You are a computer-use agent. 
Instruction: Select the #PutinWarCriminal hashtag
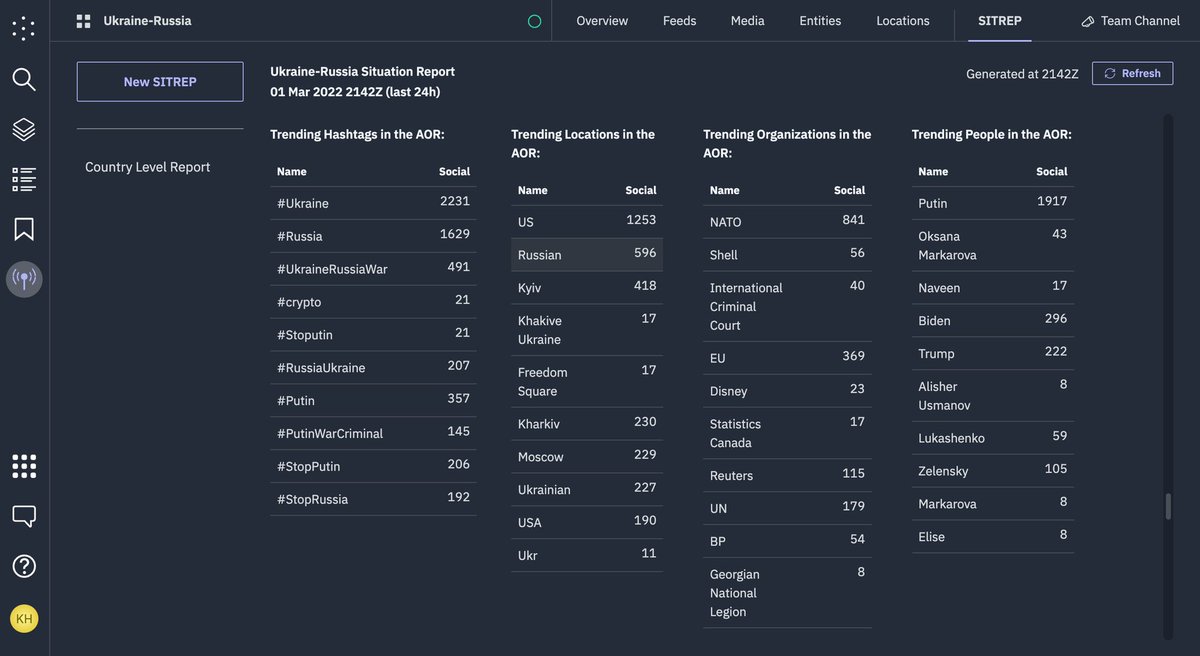click(x=373, y=433)
